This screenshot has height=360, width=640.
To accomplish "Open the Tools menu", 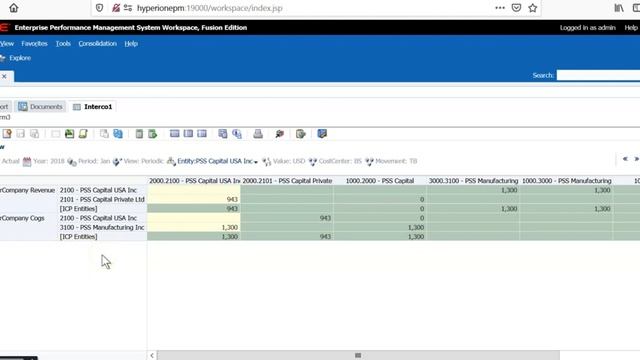I will point(63,44).
